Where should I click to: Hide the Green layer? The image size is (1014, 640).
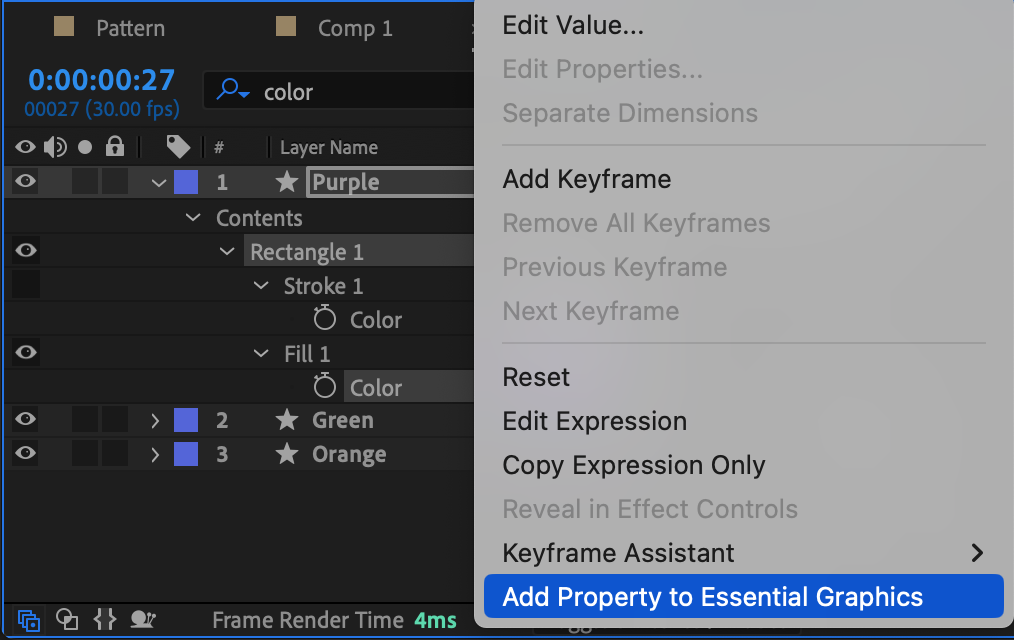[x=26, y=420]
